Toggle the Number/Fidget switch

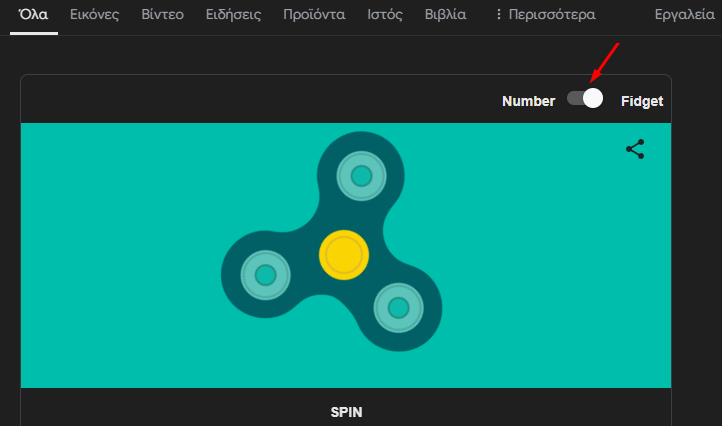click(585, 98)
